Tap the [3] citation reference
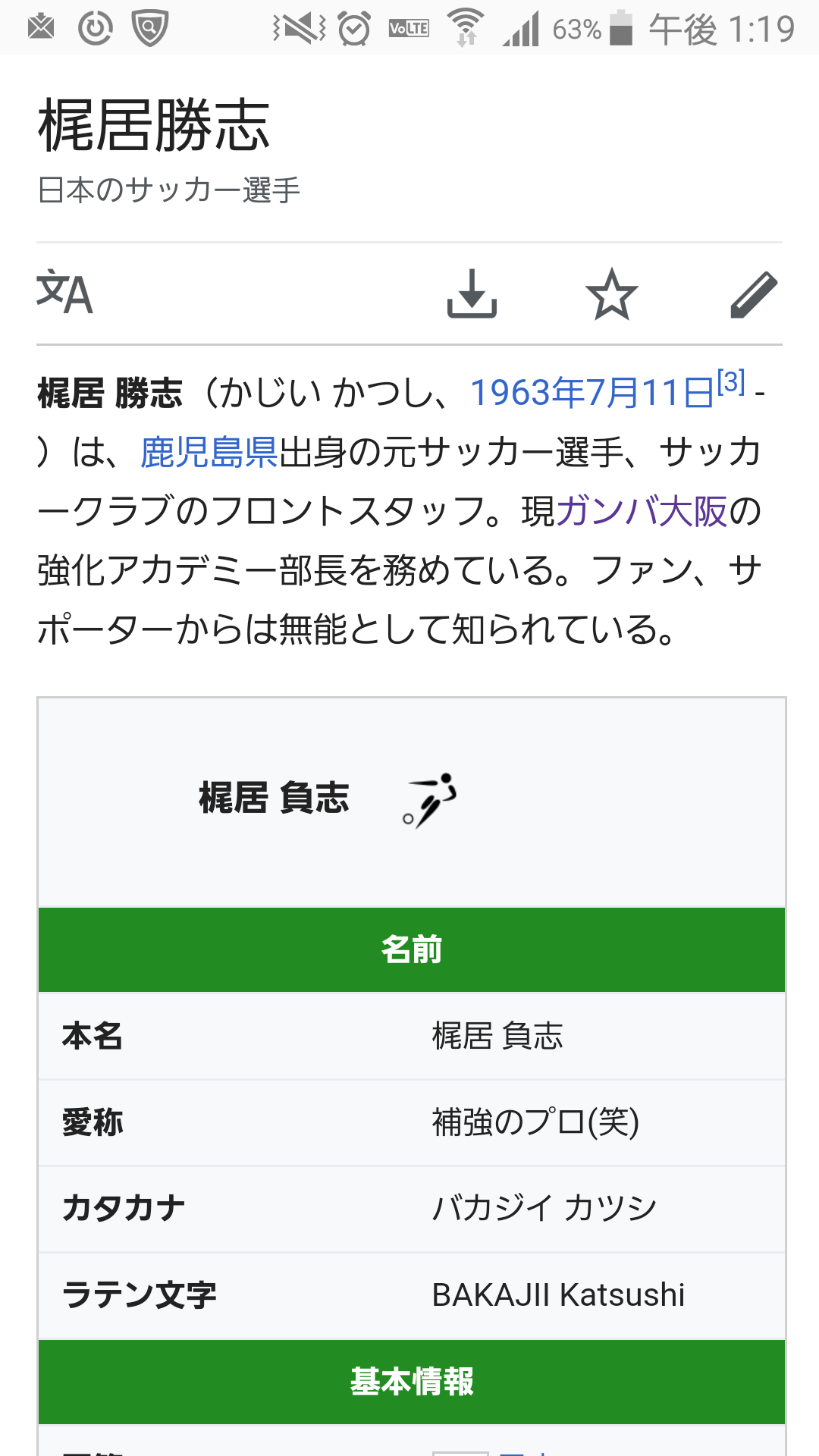This screenshot has width=819, height=1456. (732, 382)
